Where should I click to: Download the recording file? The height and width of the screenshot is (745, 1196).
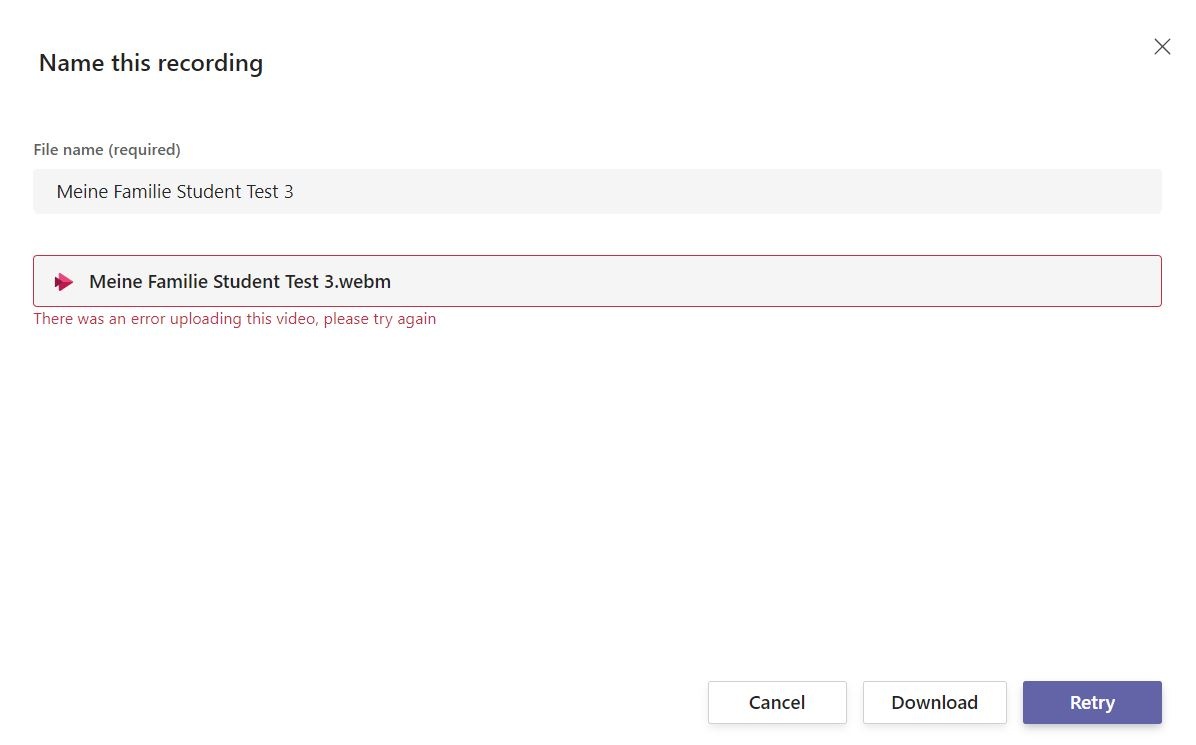click(934, 702)
